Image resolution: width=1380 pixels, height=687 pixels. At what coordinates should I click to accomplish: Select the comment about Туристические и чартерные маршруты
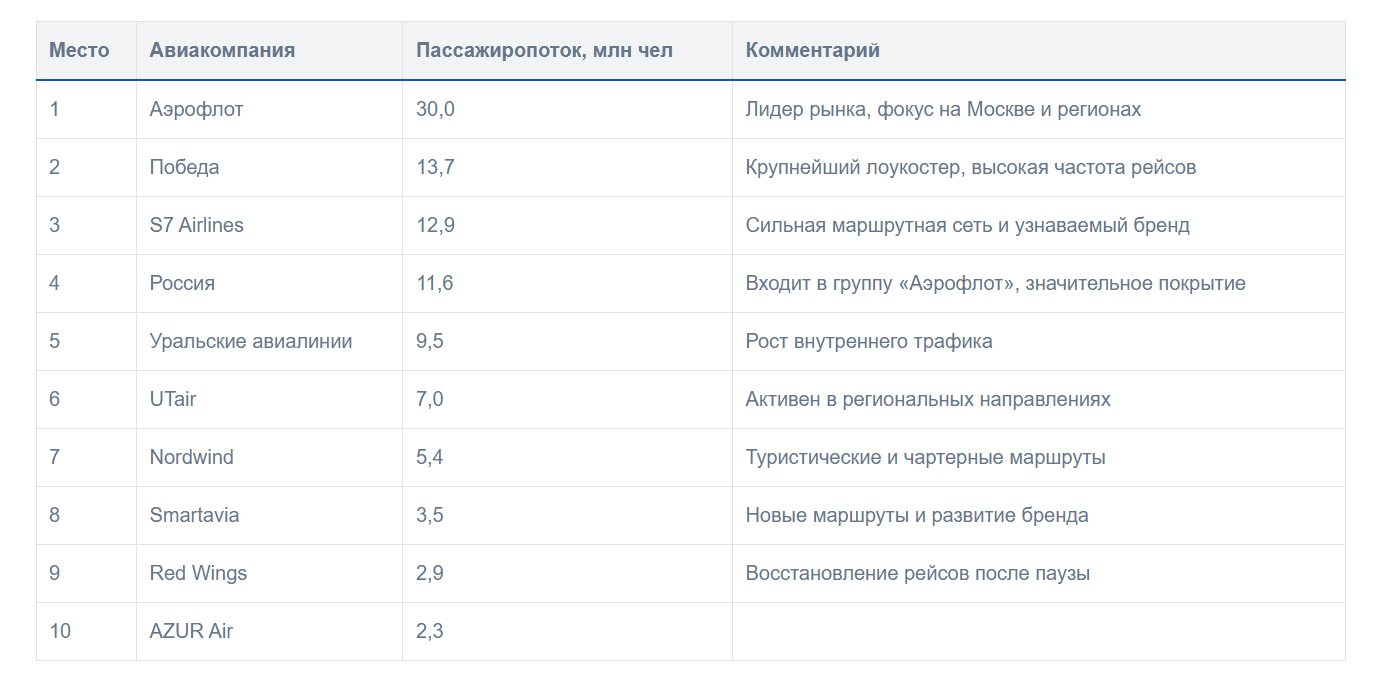[925, 457]
